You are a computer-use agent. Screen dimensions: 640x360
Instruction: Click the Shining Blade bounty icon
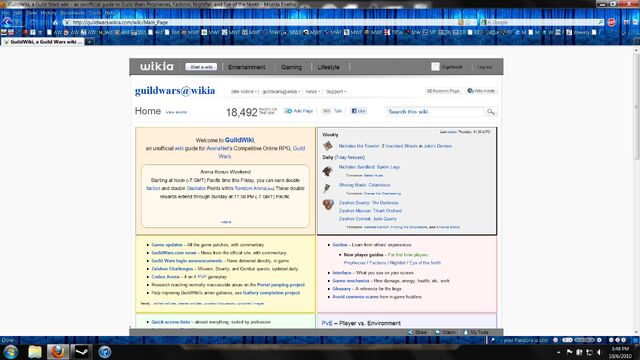tap(327, 188)
